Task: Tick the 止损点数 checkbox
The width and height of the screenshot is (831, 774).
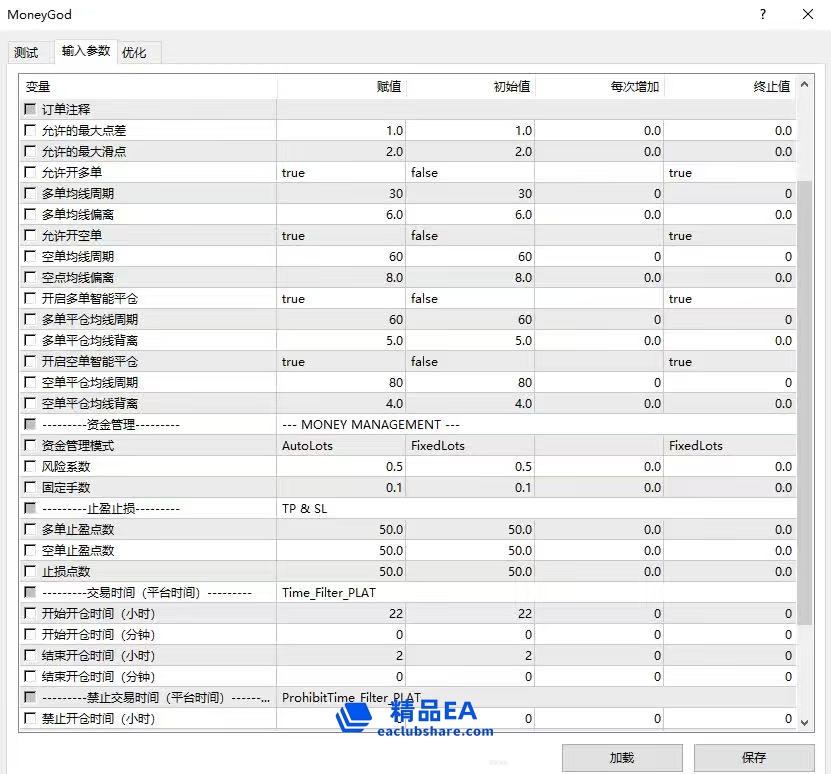Action: point(30,571)
